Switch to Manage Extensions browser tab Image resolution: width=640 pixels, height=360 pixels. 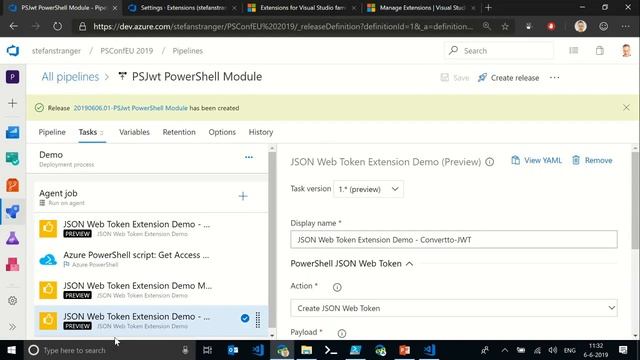click(x=421, y=8)
